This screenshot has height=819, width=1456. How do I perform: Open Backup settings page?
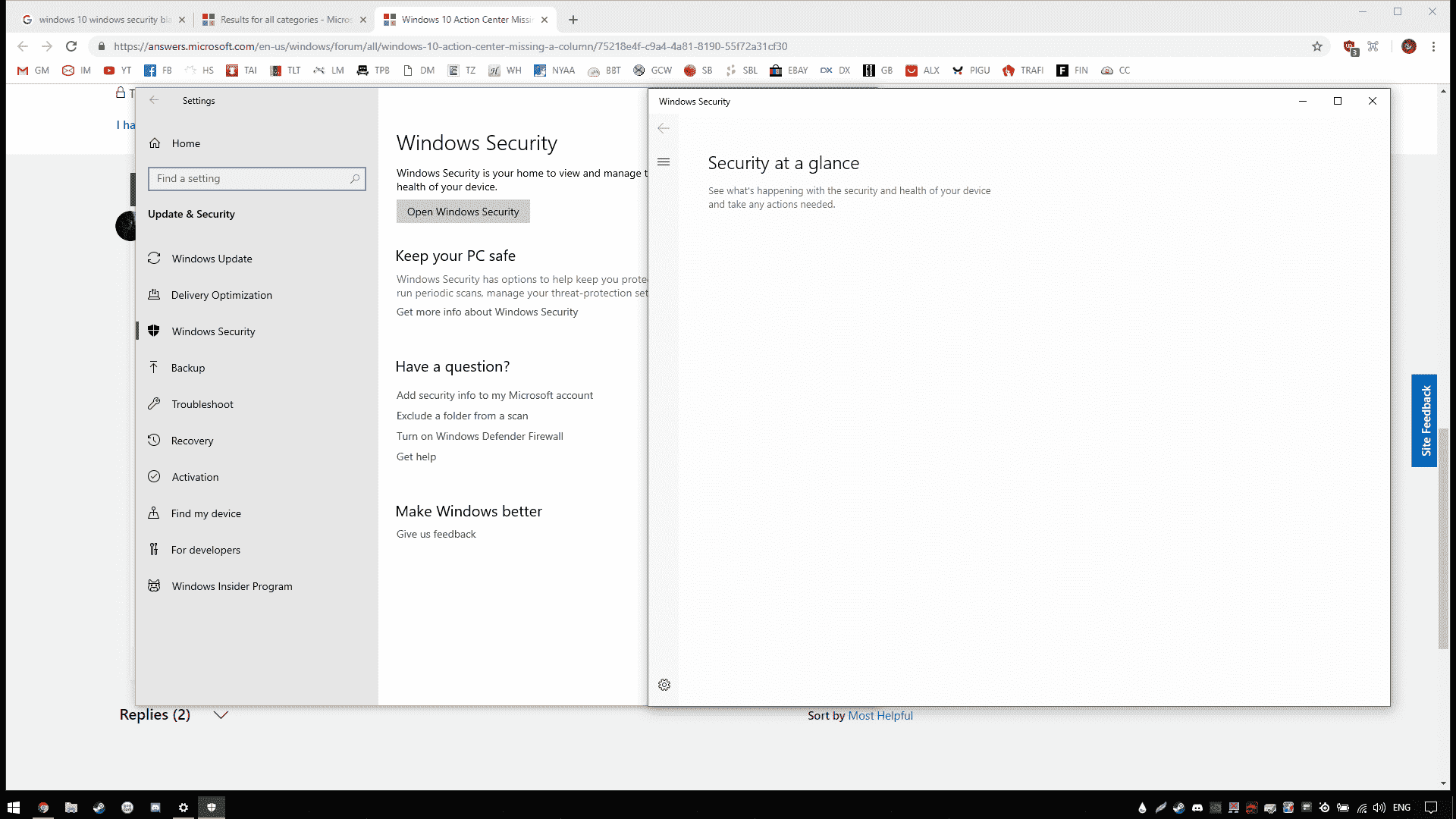coord(256,368)
